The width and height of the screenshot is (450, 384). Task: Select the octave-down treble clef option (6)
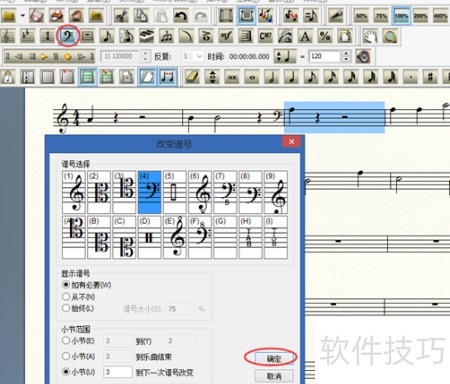(200, 192)
